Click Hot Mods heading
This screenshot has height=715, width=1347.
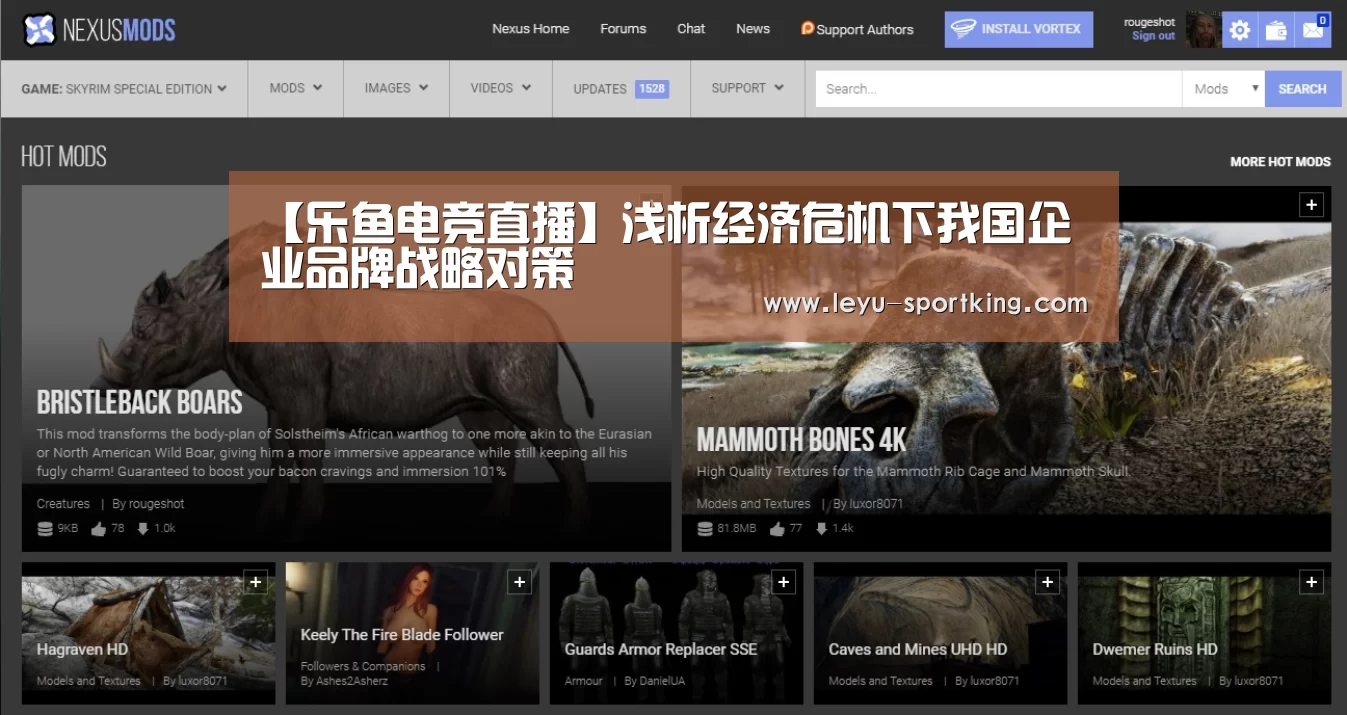[64, 156]
